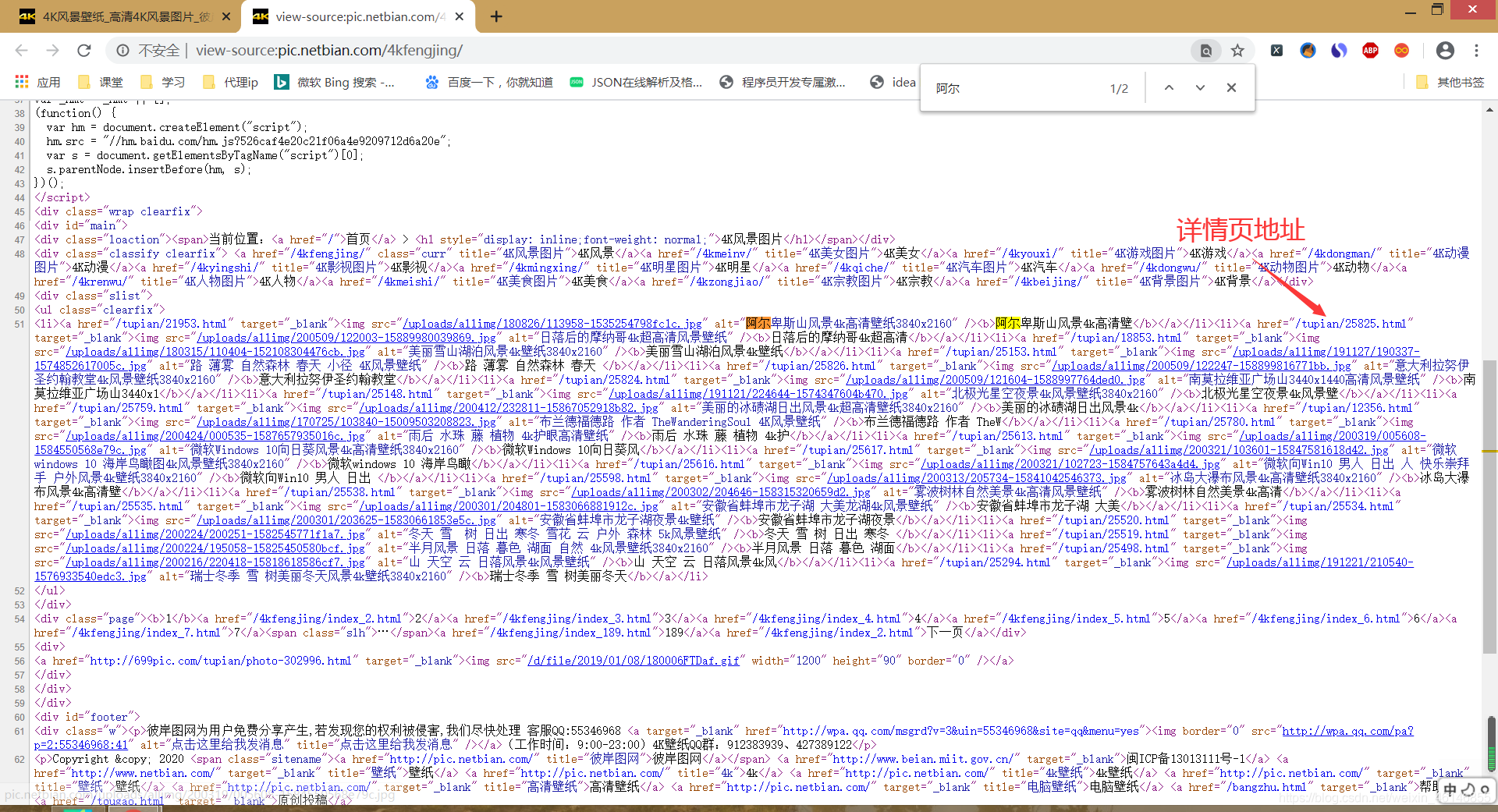
Task: Open the profile avatar icon
Action: click(1445, 50)
